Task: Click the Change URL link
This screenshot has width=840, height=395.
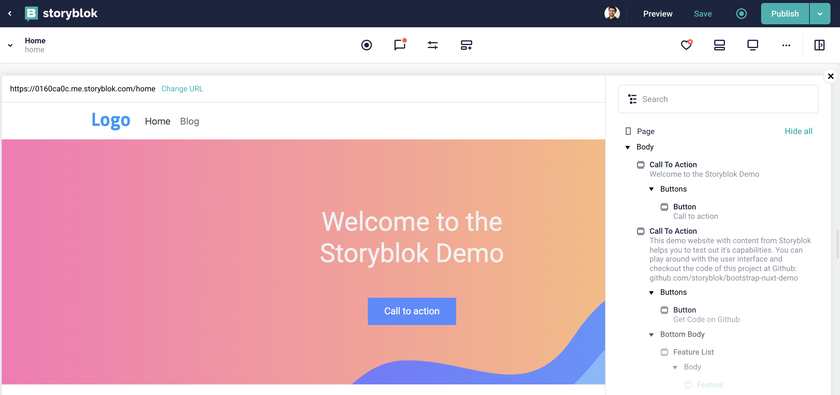Action: (x=182, y=89)
